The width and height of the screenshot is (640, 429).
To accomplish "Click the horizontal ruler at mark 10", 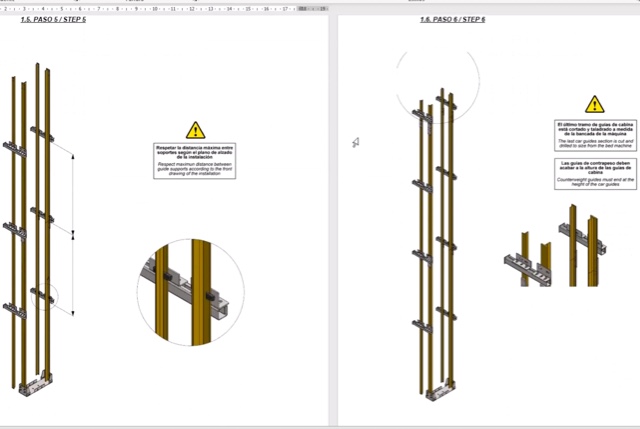I will (x=155, y=9).
